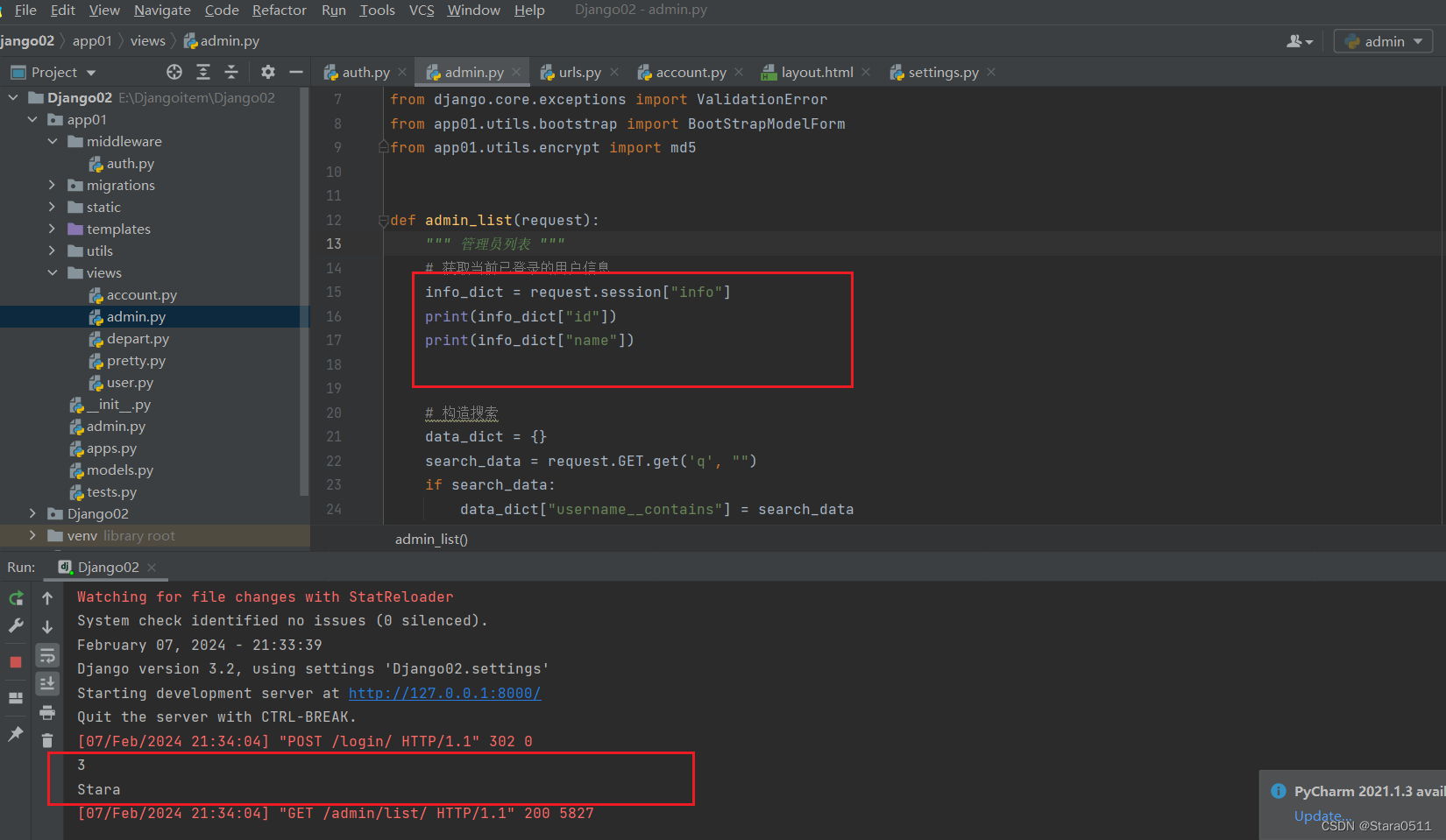
Task: Toggle soft-wrap in the Run console
Action: pyautogui.click(x=47, y=655)
